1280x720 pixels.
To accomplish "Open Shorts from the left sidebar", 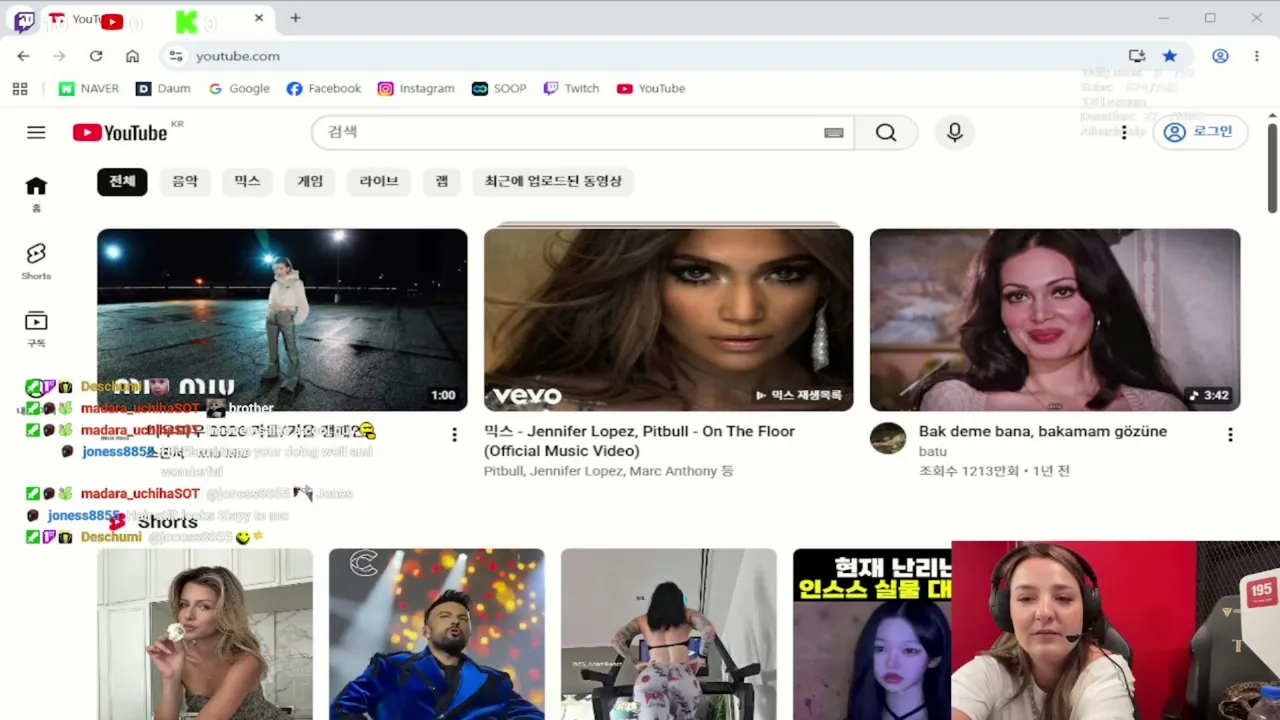I will pos(36,261).
